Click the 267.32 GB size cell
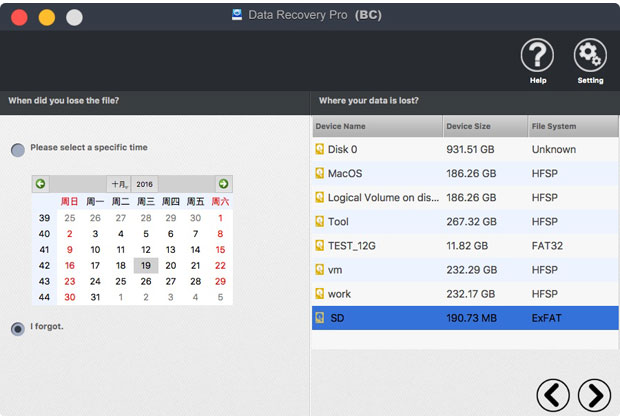This screenshot has height=420, width=620. 471,221
